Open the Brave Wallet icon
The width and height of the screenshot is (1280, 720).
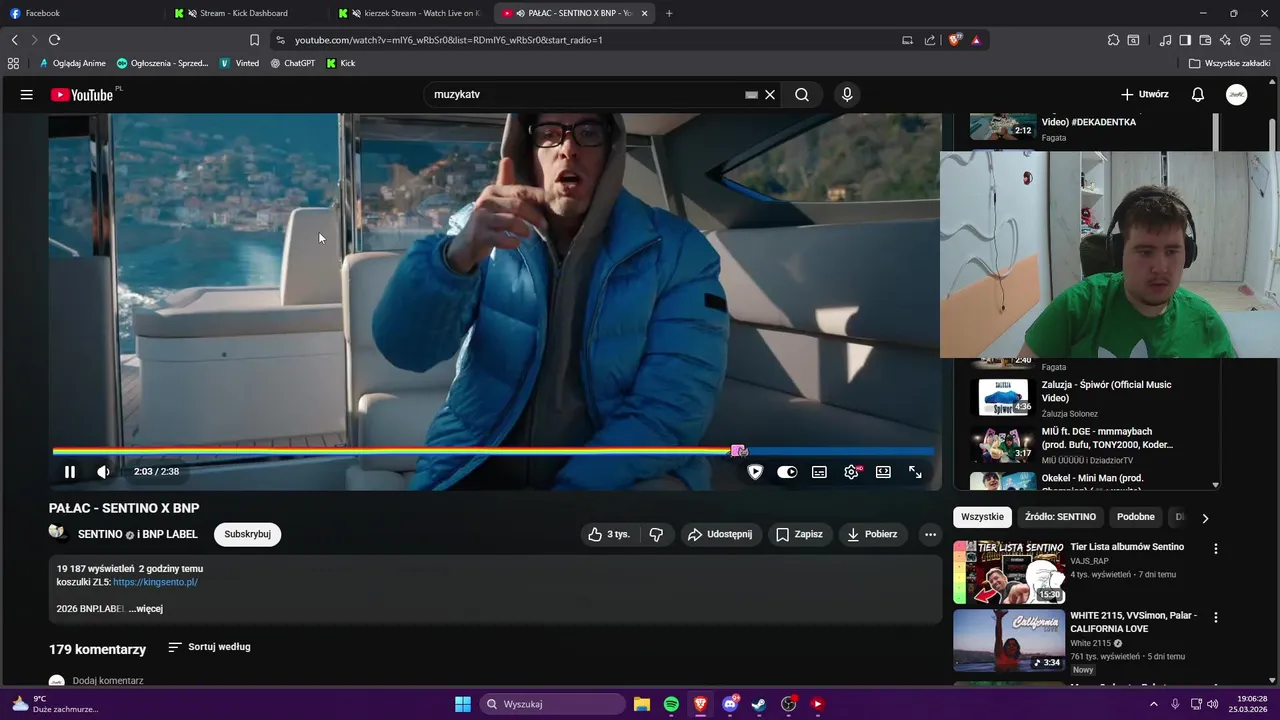(1205, 40)
